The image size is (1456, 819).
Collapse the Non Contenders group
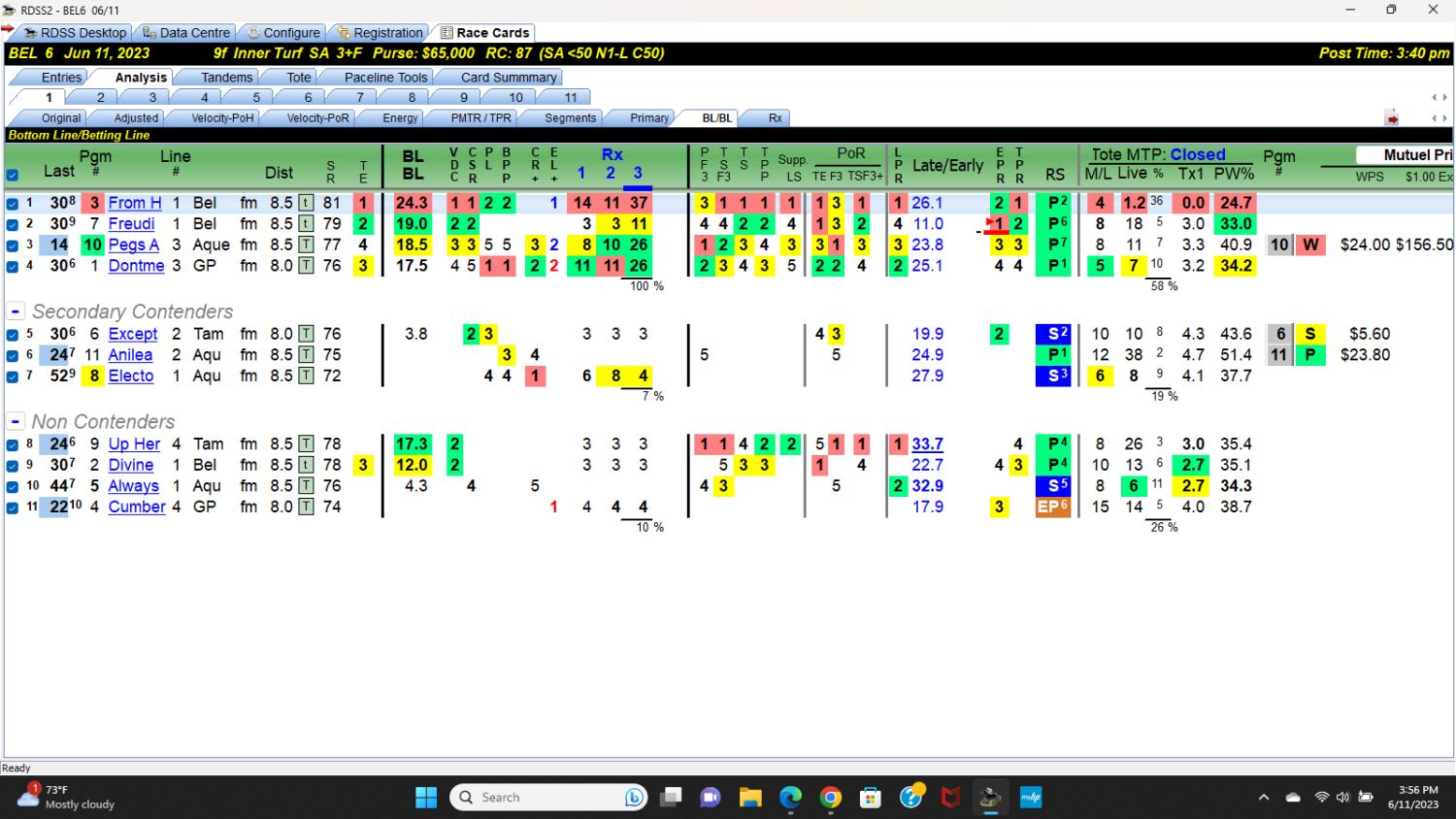point(16,422)
